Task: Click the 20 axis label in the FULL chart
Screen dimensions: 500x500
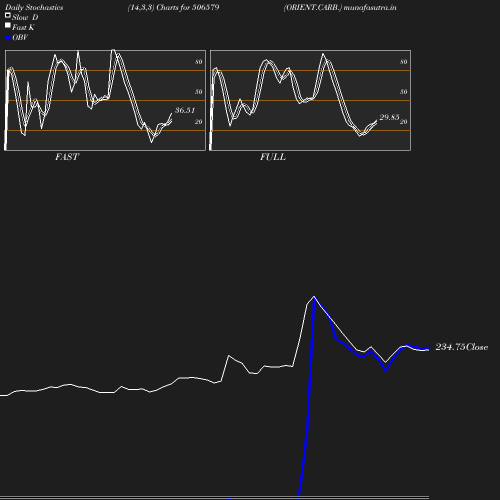Action: pos(404,122)
